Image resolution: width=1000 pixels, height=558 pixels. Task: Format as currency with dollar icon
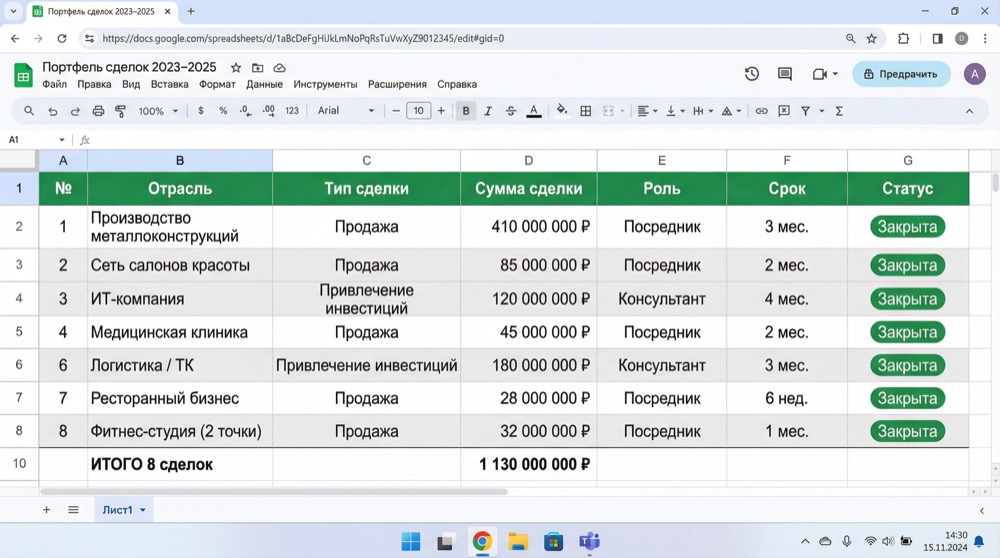(x=201, y=111)
